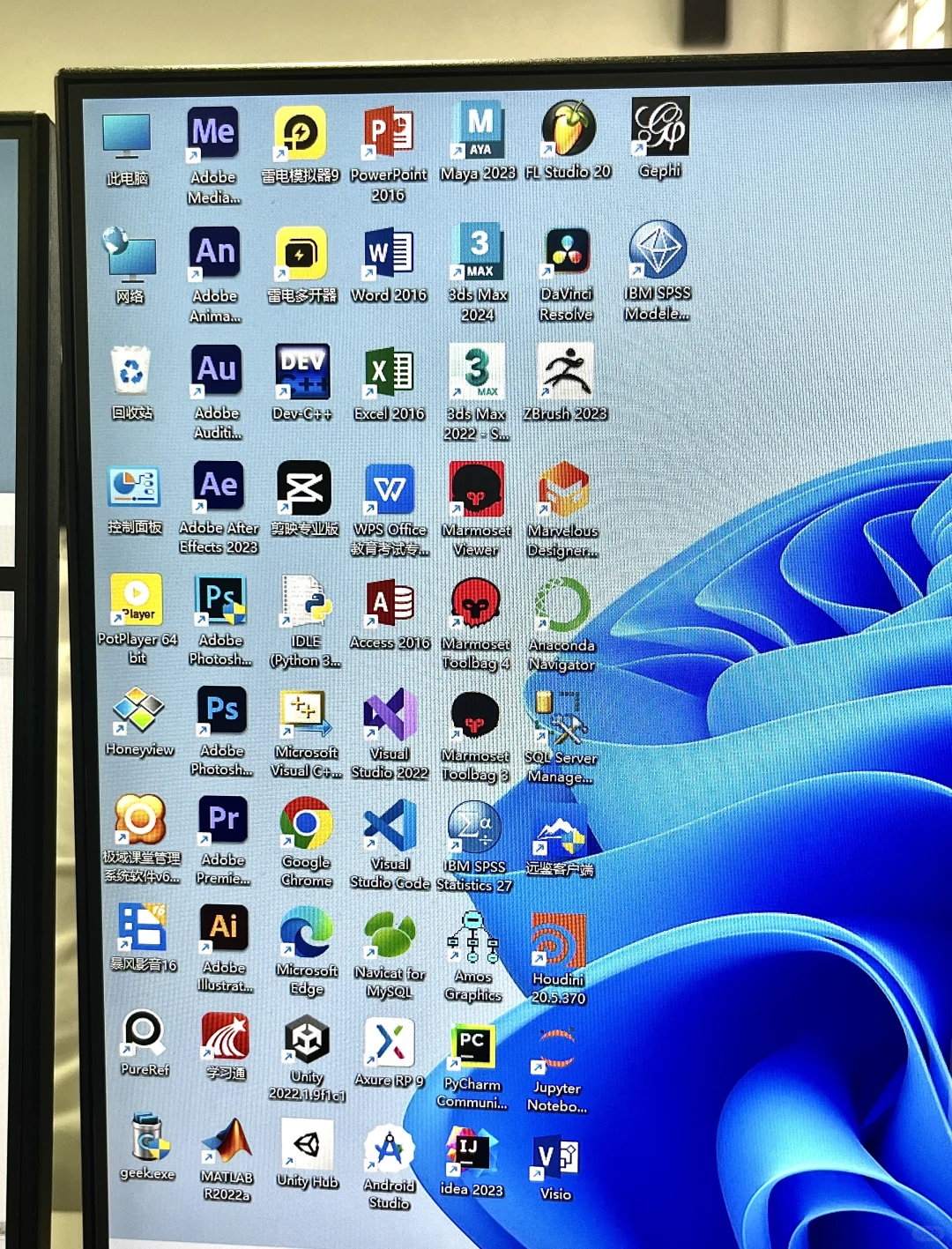Click the 3ds Max 2024 icon
The height and width of the screenshot is (1249, 952).
478,251
